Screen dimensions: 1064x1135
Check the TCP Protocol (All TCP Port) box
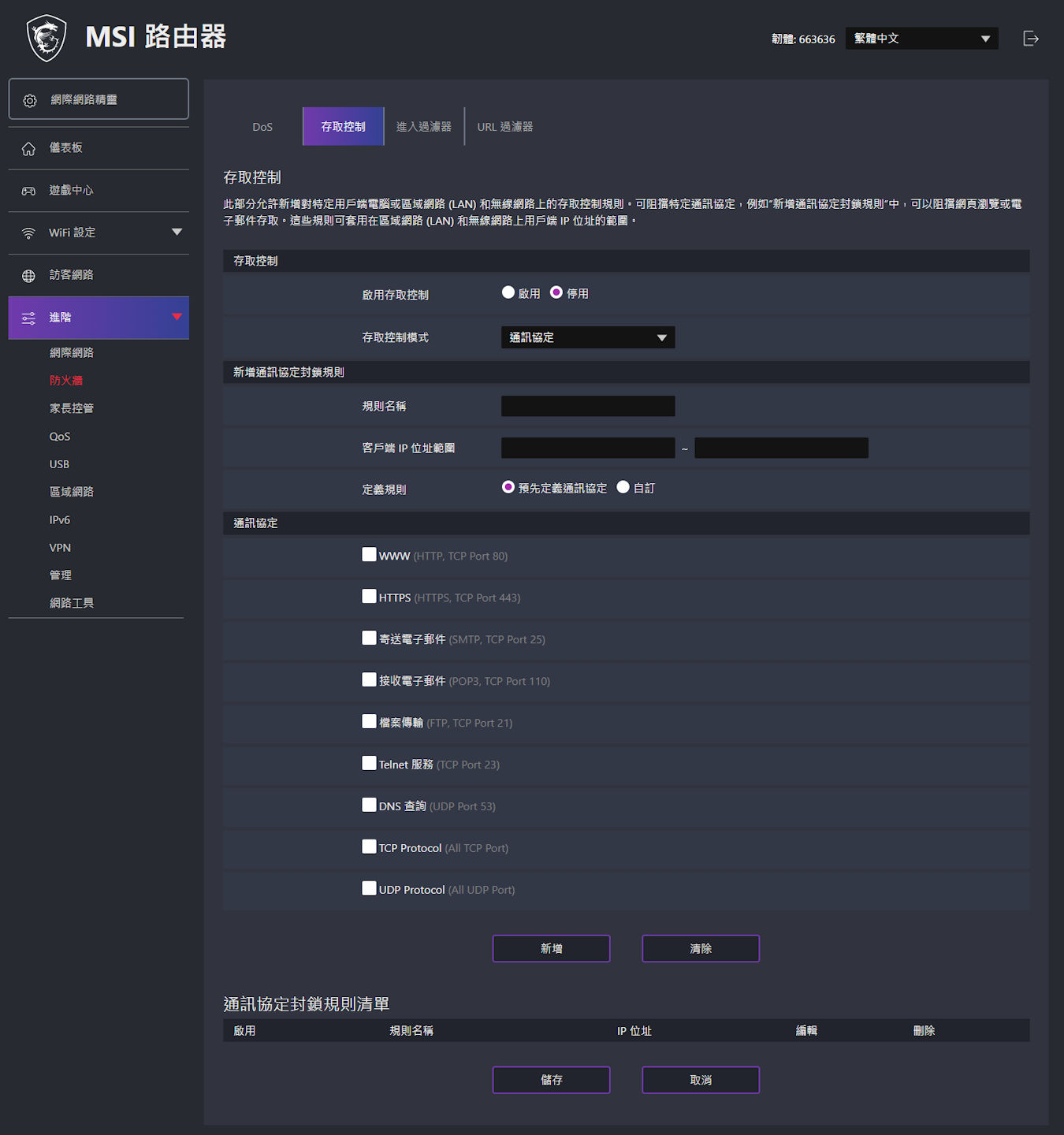click(369, 847)
